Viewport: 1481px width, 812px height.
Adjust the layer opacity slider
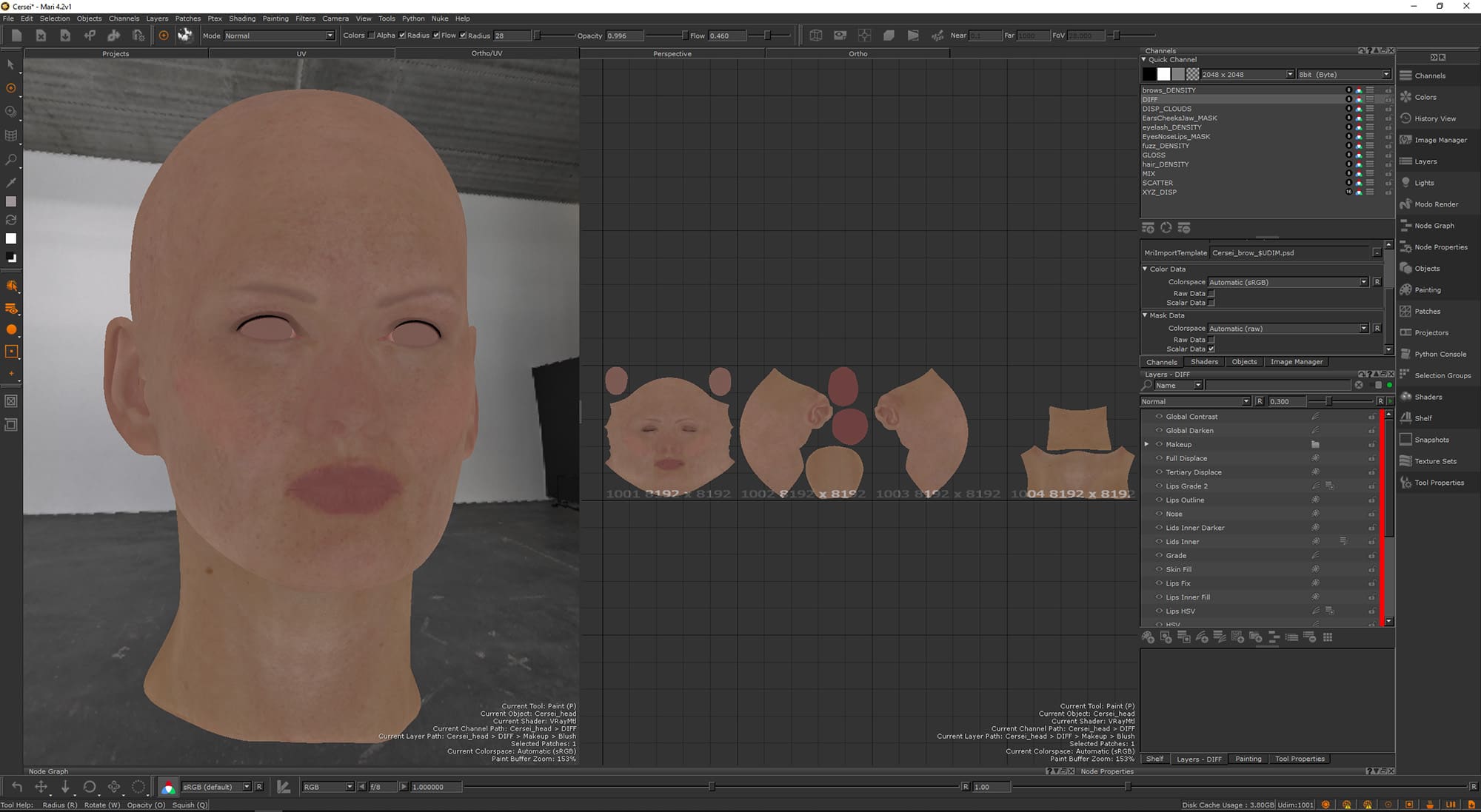1328,401
